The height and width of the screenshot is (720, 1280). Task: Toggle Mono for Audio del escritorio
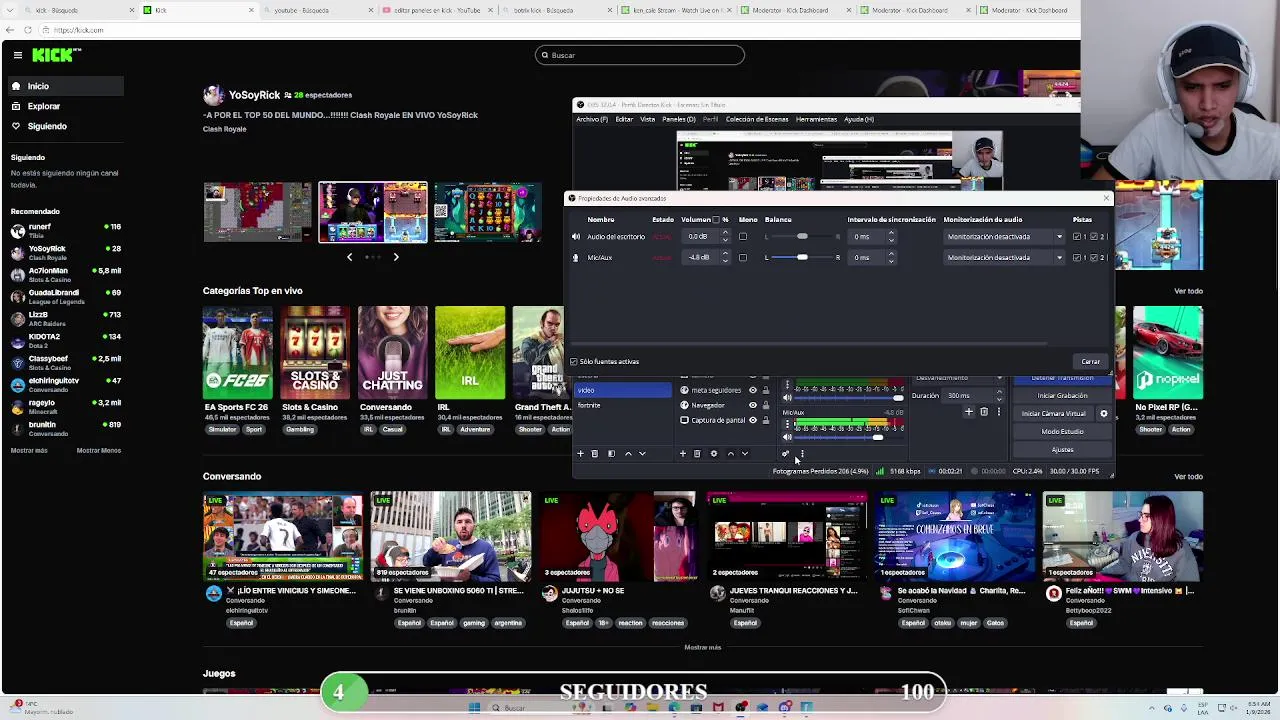[743, 237]
